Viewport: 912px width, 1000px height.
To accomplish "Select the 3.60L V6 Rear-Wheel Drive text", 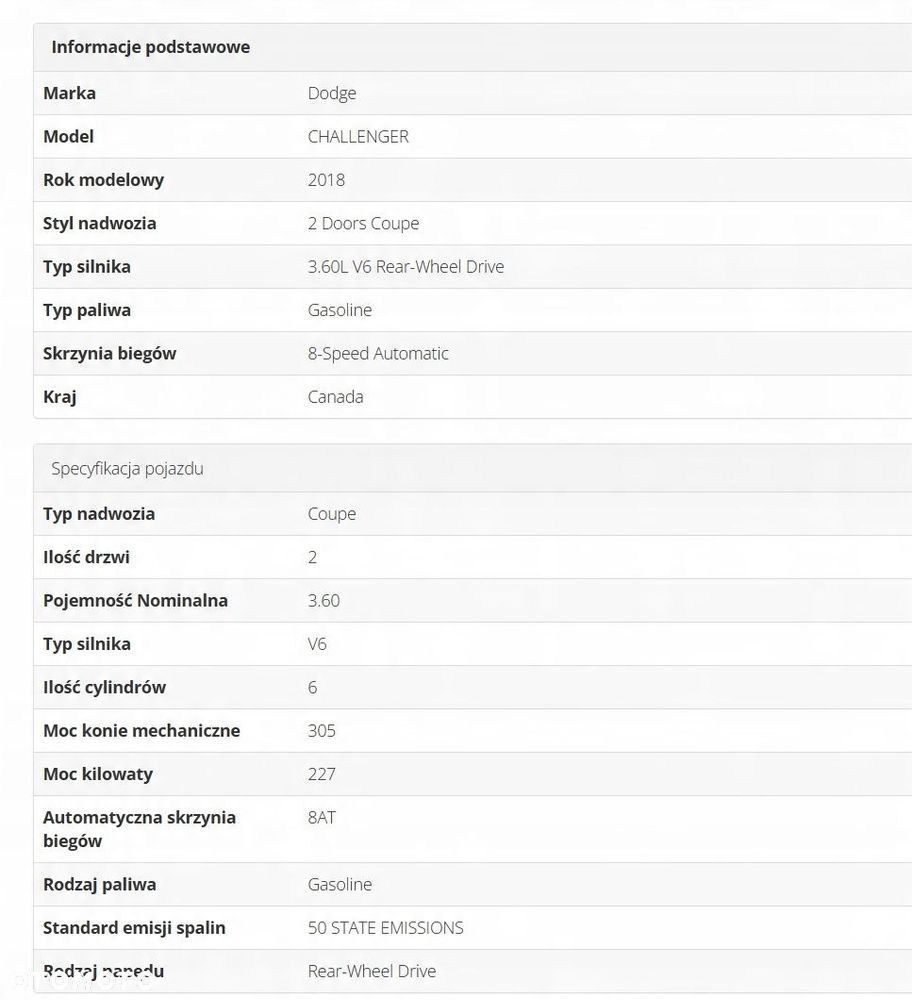I will (x=406, y=267).
